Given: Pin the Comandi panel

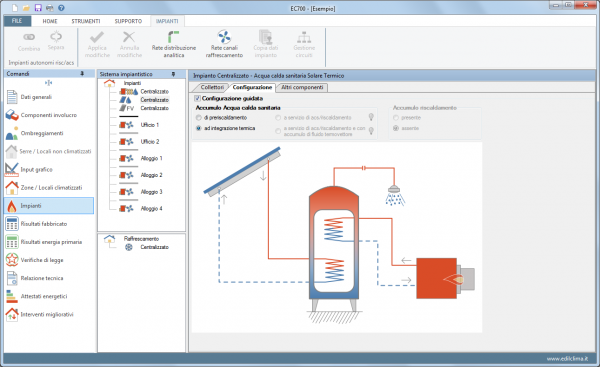Looking at the screenshot, I should tap(82, 73).
